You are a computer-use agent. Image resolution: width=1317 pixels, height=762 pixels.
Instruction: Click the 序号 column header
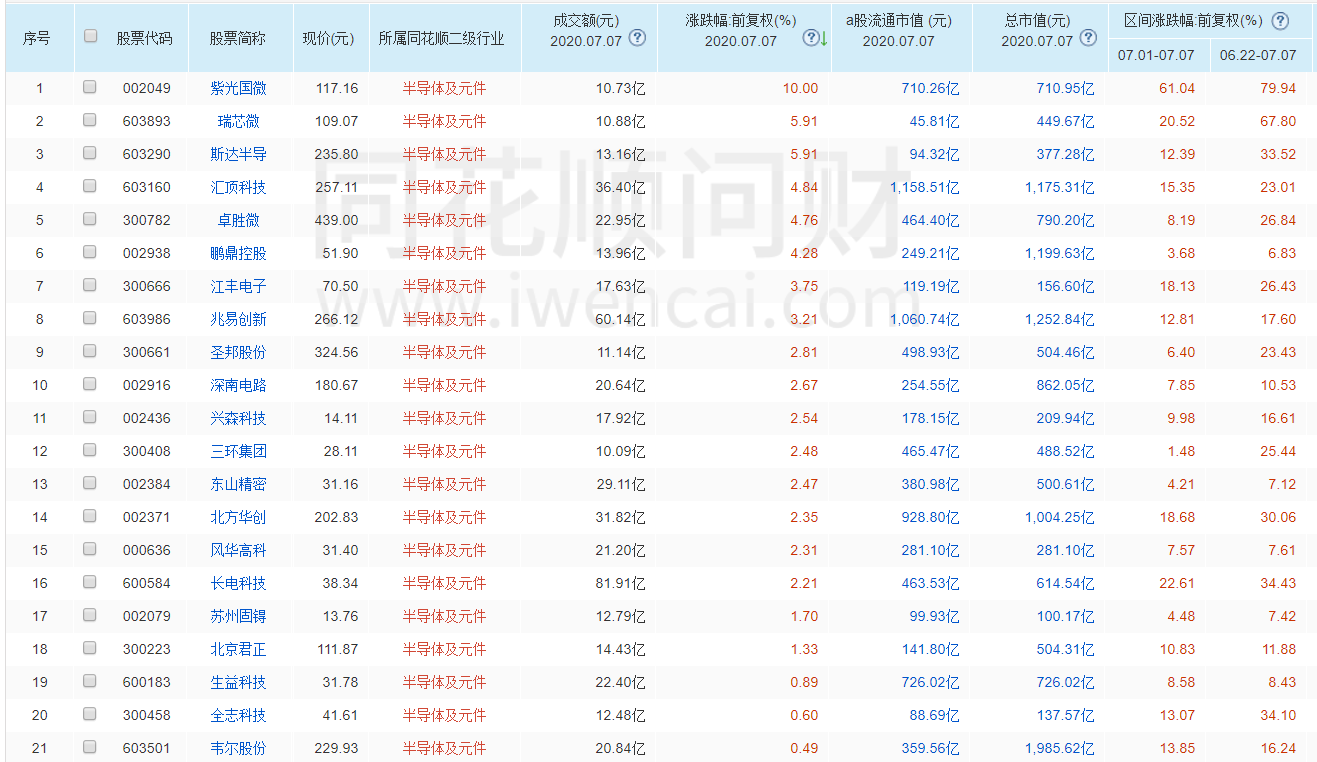pyautogui.click(x=37, y=38)
